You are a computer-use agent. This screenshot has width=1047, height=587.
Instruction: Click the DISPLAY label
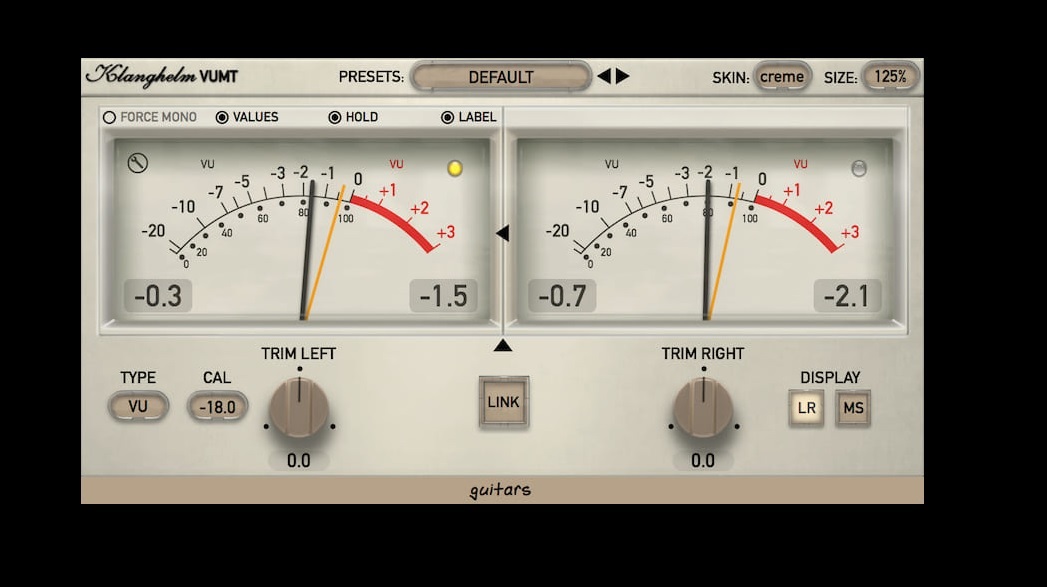tap(830, 378)
